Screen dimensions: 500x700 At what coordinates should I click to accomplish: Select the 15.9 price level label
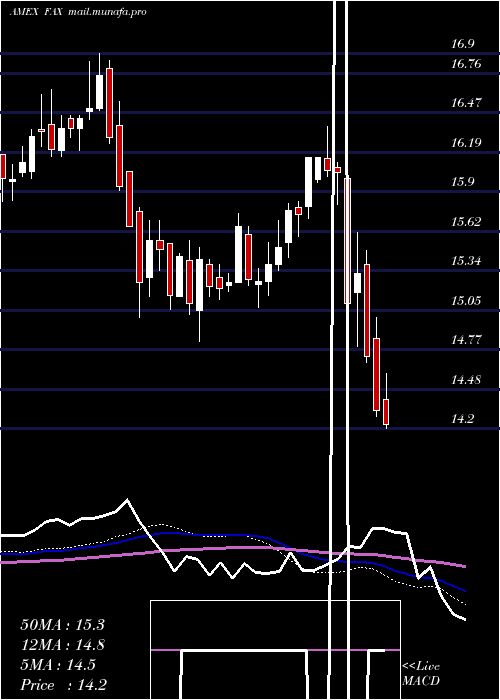tap(462, 182)
